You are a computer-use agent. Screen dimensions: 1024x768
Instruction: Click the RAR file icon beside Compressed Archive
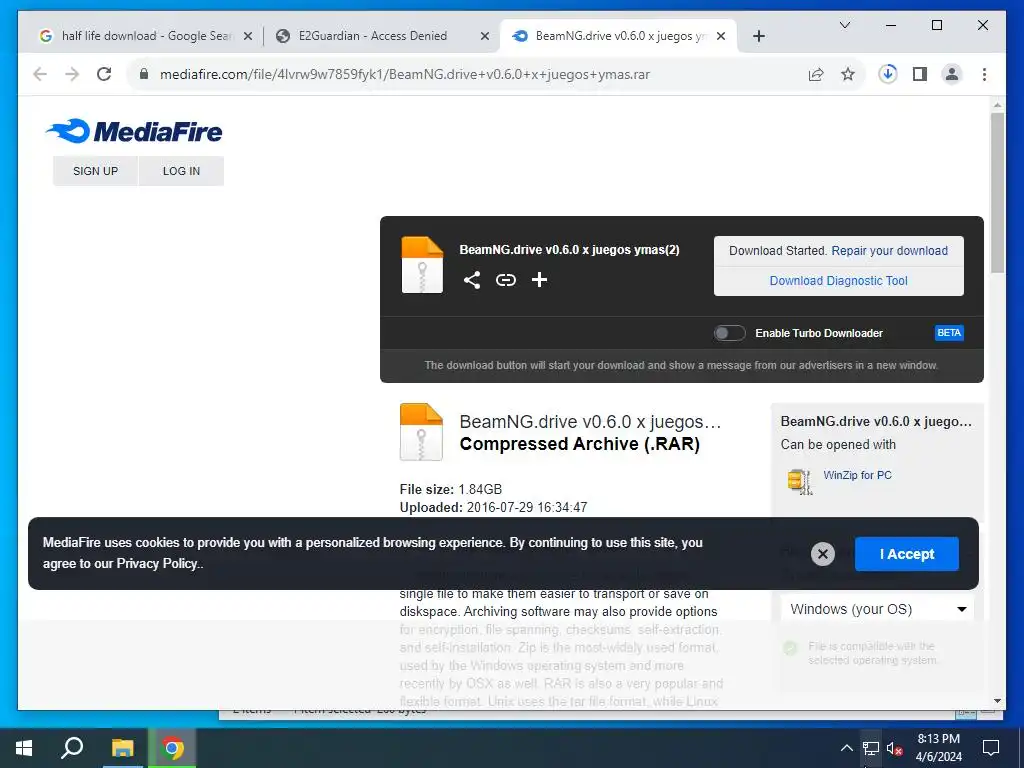click(421, 432)
